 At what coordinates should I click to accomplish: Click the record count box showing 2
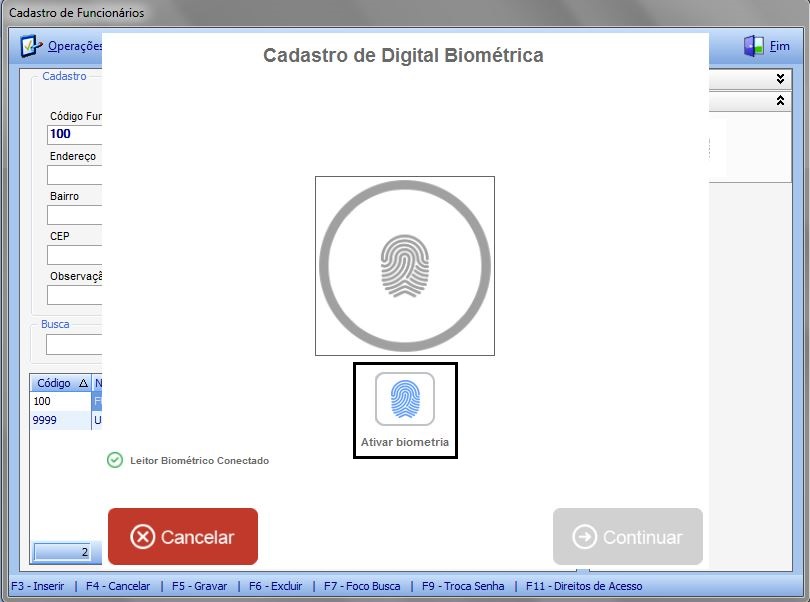point(62,552)
